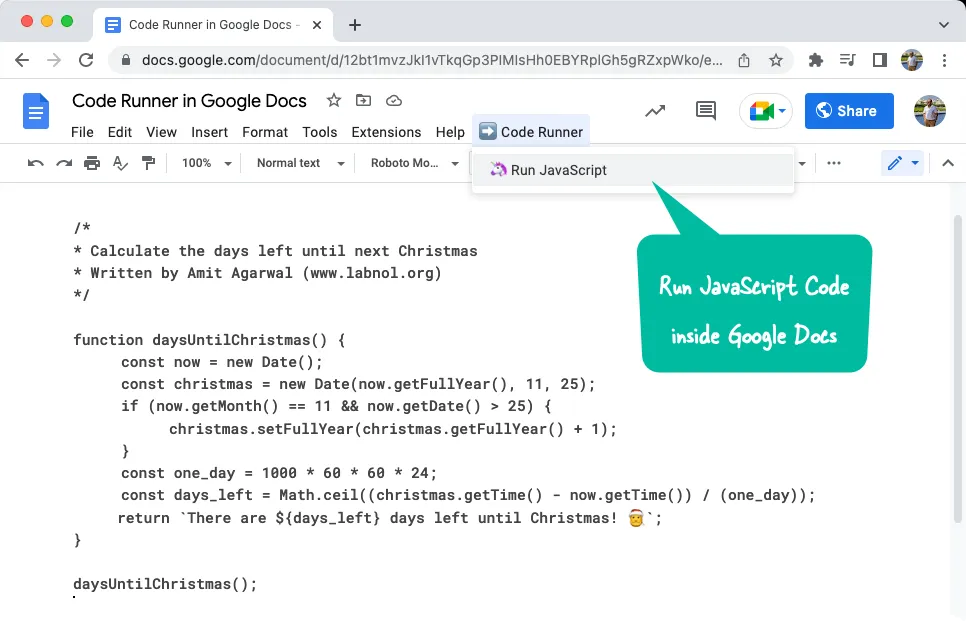Screen dimensions: 966x639
Task: Toggle the browser bookmark star
Action: click(x=776, y=60)
